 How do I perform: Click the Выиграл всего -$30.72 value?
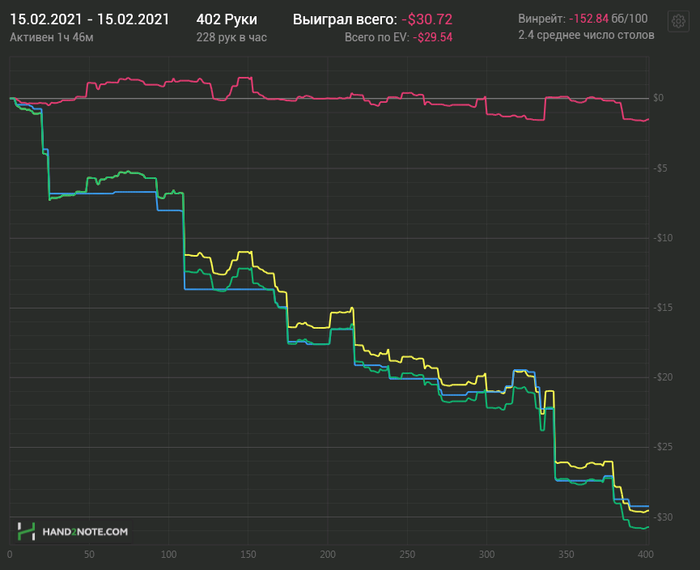[427, 19]
